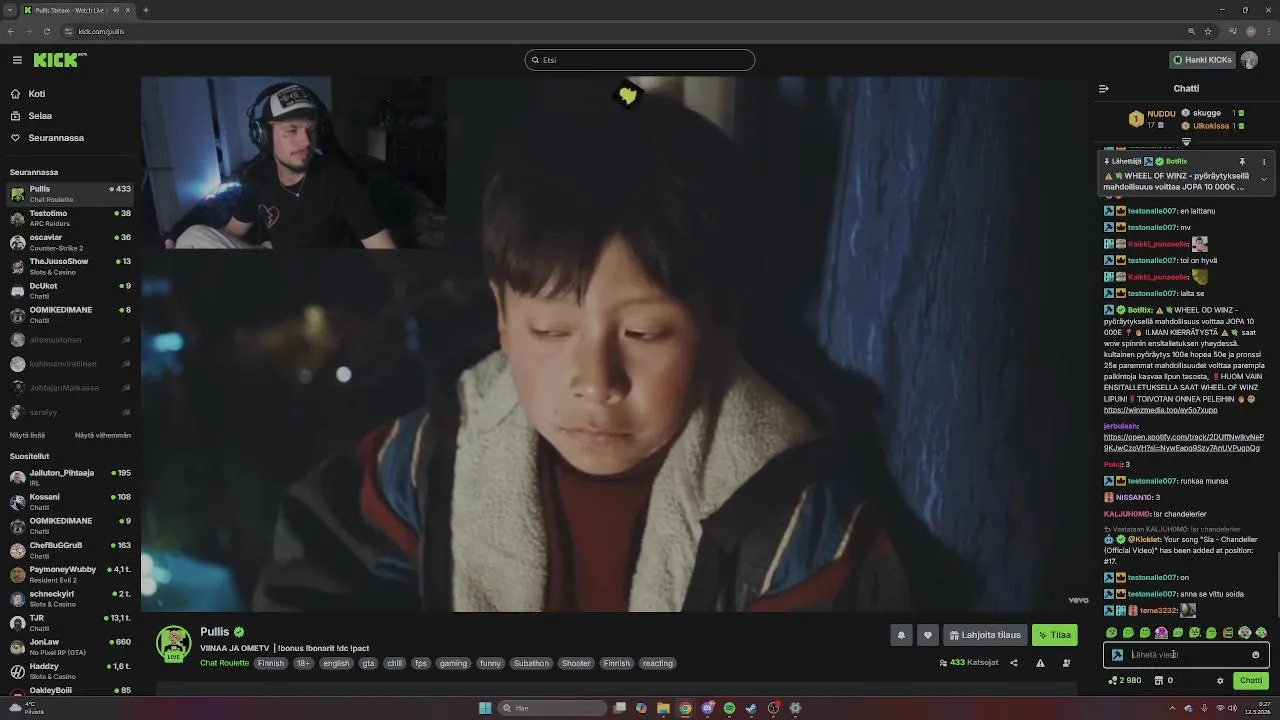Open Steam from the taskbar

(751, 708)
